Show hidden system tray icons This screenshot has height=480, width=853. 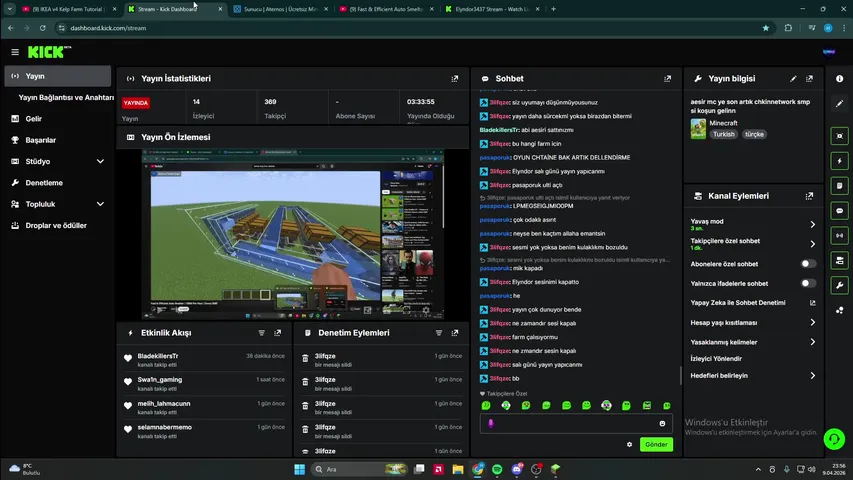pos(758,469)
